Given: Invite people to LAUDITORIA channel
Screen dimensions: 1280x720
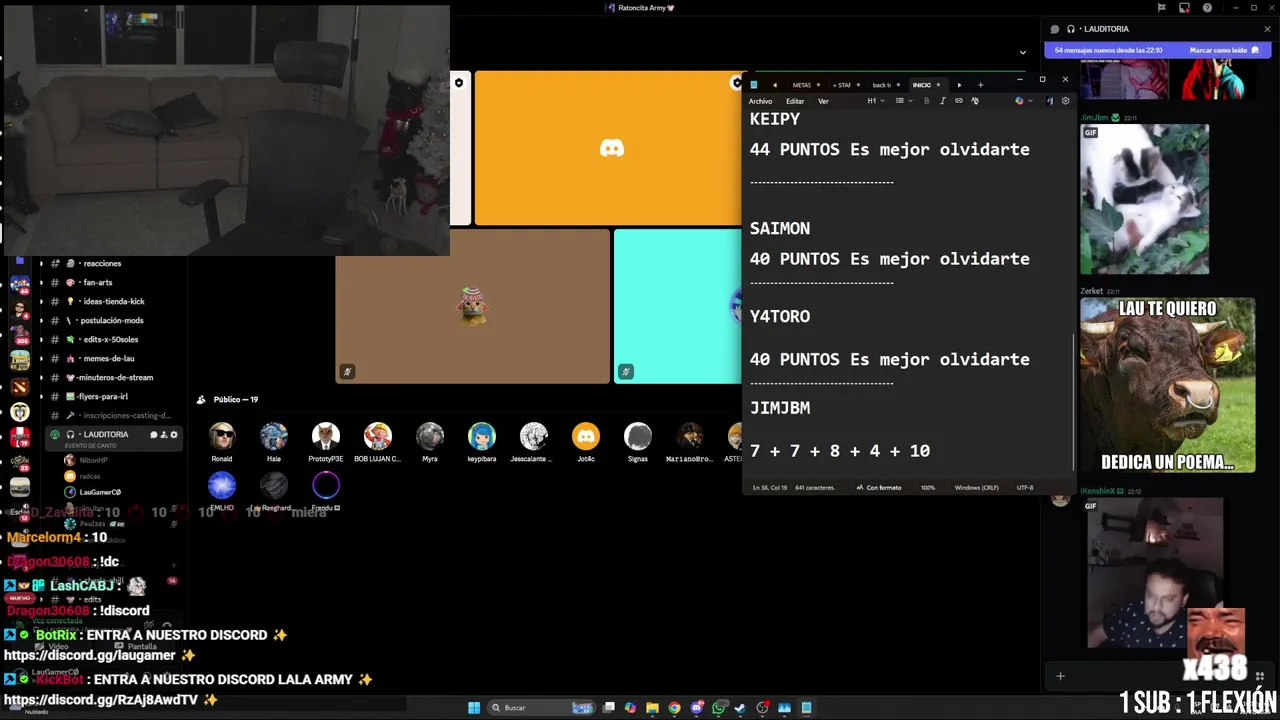Looking at the screenshot, I should [163, 435].
